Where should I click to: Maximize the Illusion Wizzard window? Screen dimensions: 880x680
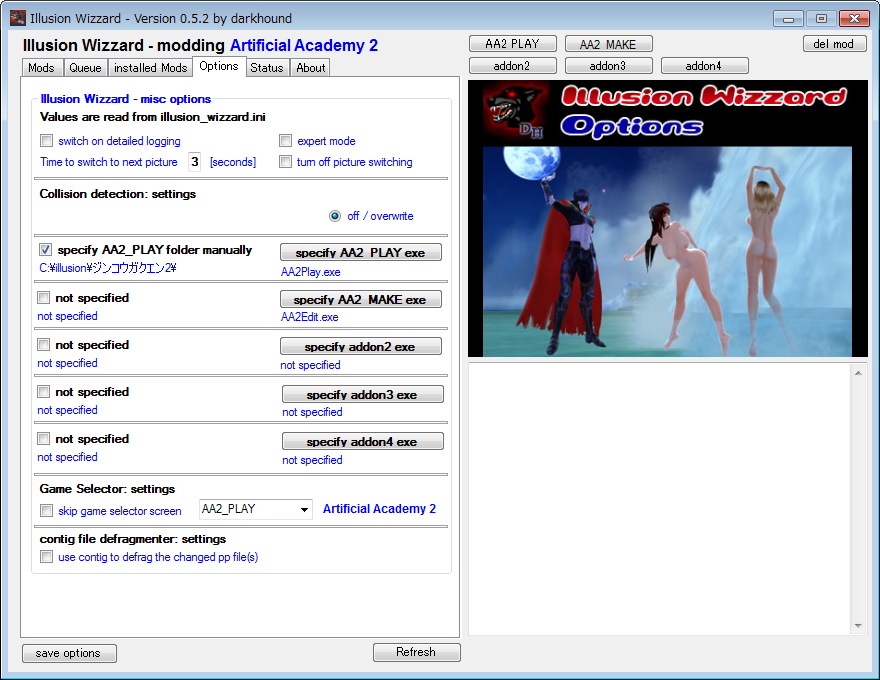click(821, 19)
